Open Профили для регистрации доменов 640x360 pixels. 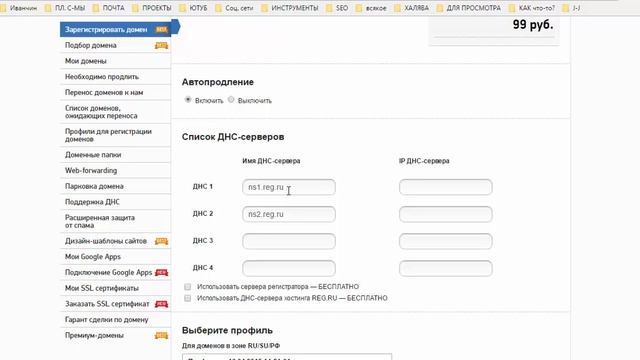click(x=116, y=135)
